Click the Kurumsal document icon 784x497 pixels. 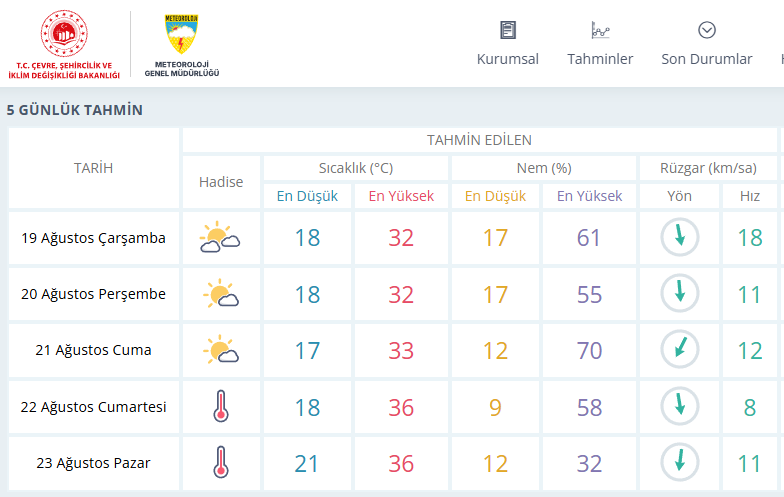pyautogui.click(x=508, y=30)
